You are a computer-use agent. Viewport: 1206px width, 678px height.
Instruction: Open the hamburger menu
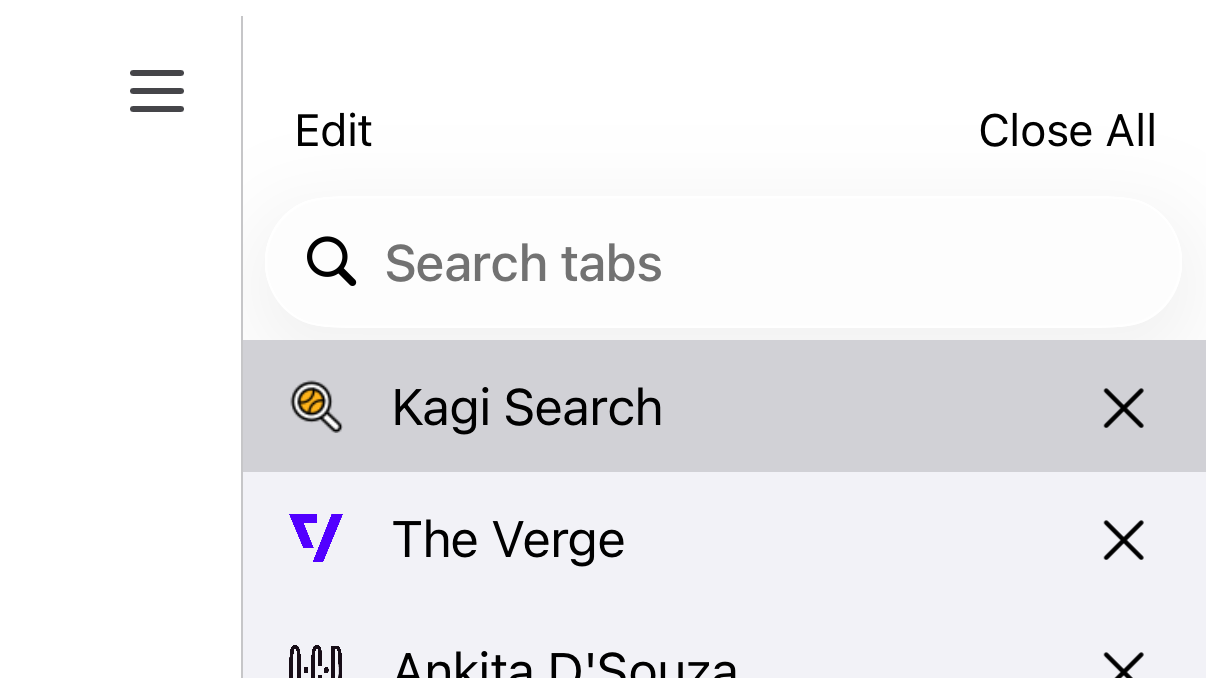(x=156, y=90)
